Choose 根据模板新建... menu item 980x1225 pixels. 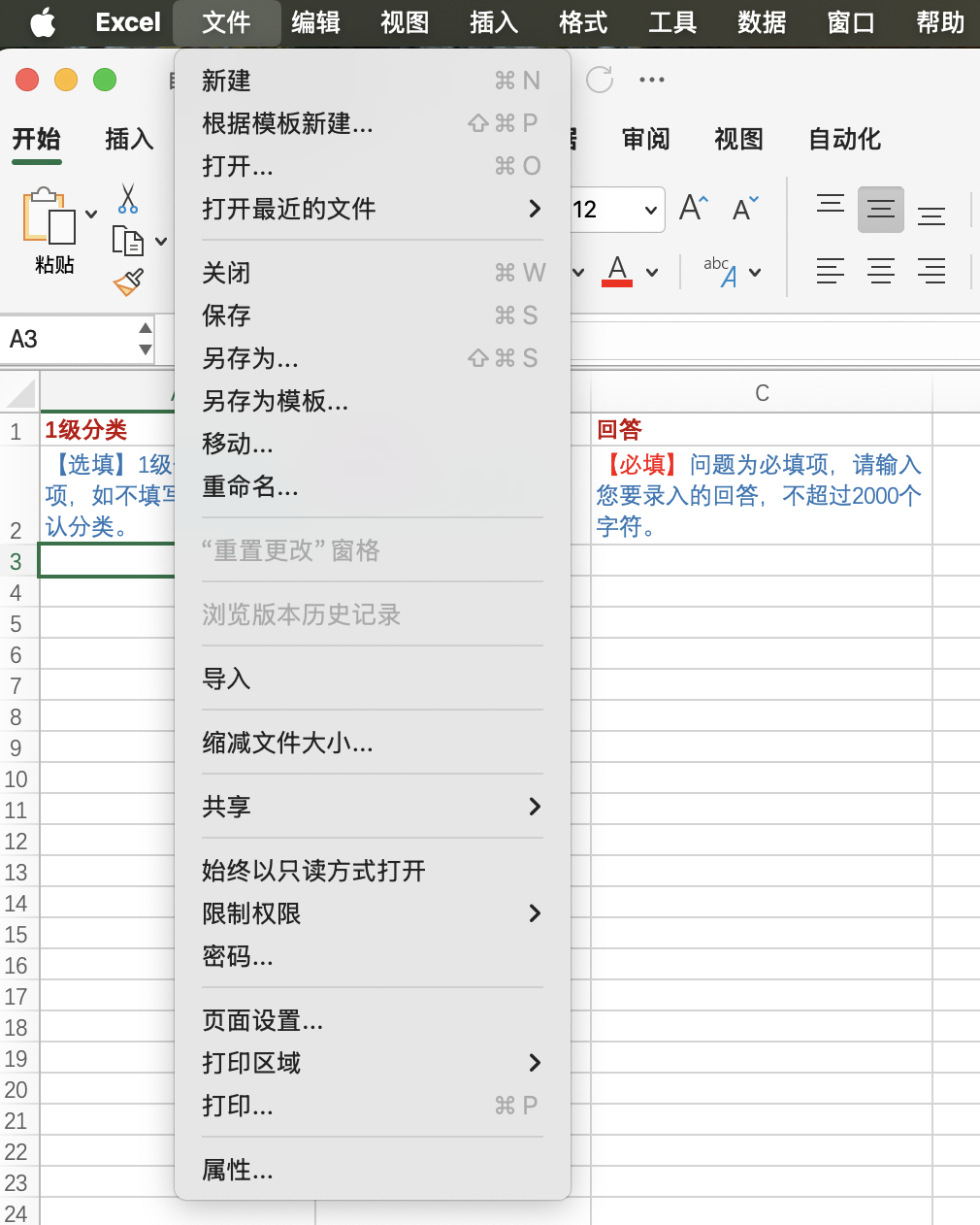coord(373,123)
